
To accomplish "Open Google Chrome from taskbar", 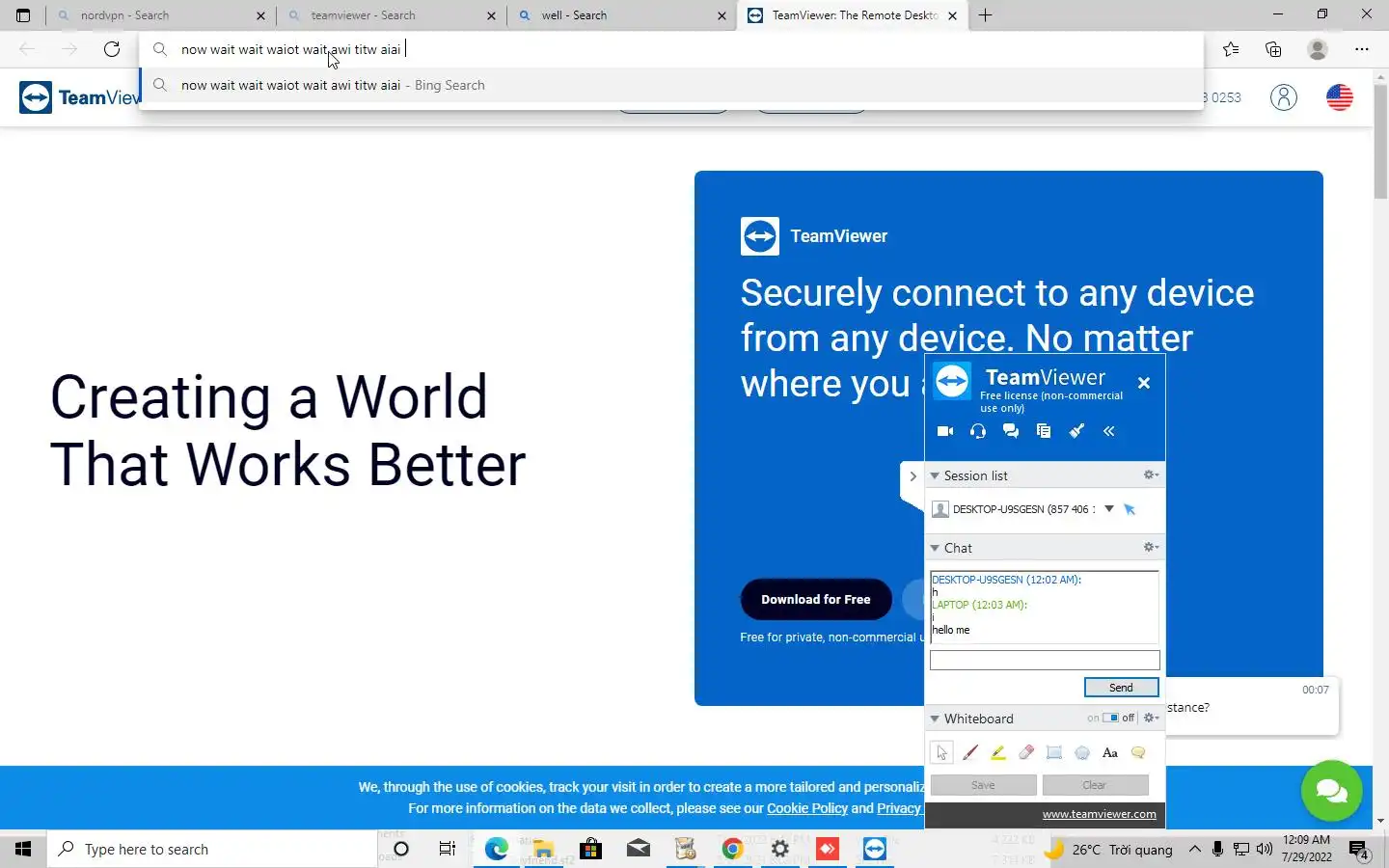I will (x=733, y=849).
